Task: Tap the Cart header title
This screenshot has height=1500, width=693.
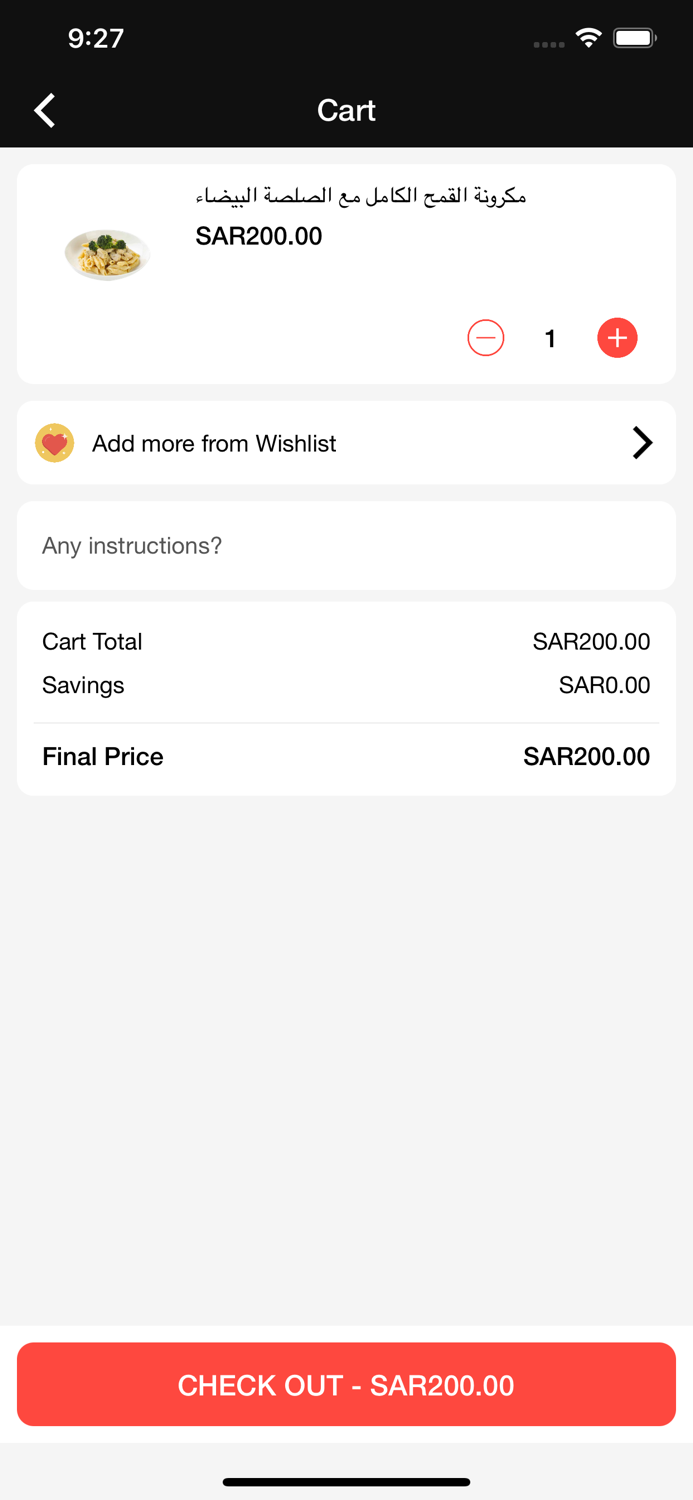Action: 346,110
